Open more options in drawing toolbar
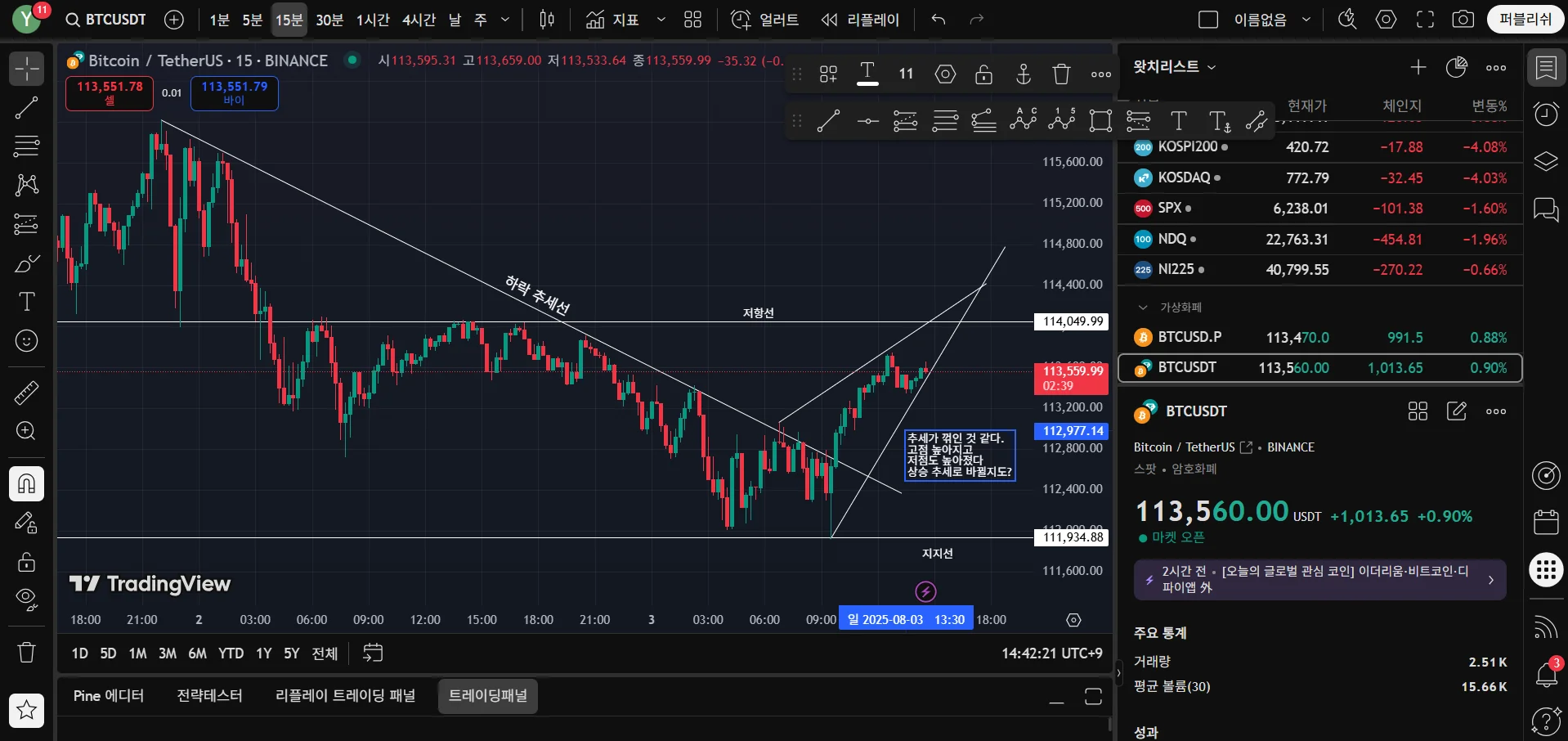The width and height of the screenshot is (1568, 741). pos(1101,74)
